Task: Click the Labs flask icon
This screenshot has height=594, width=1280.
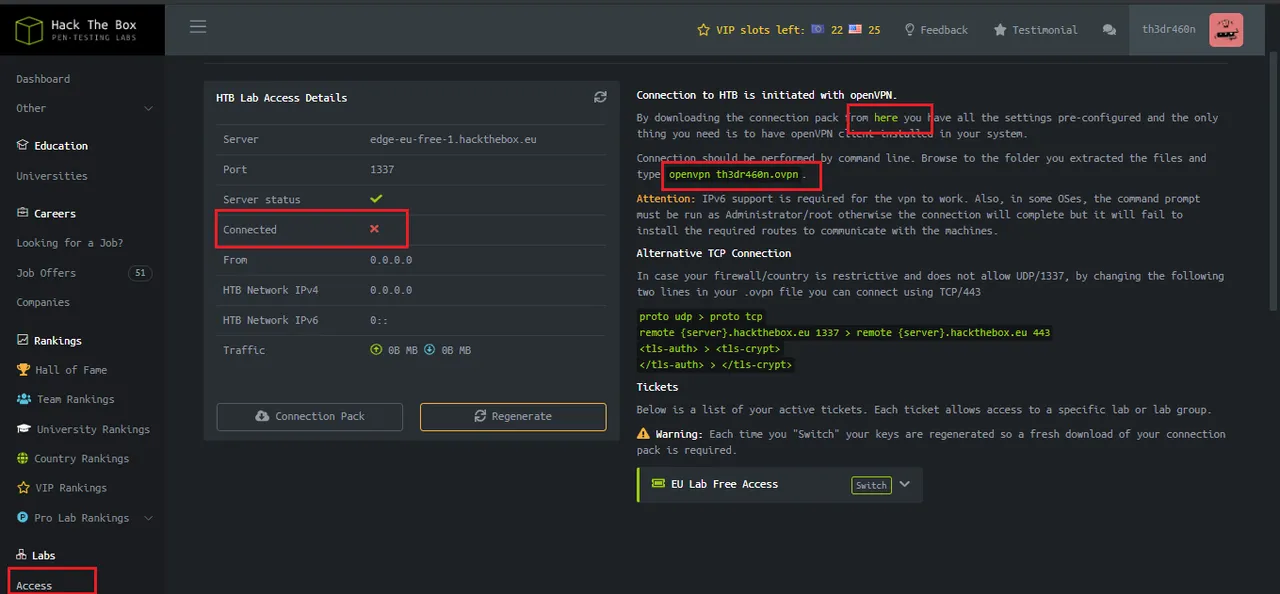Action: 22,555
